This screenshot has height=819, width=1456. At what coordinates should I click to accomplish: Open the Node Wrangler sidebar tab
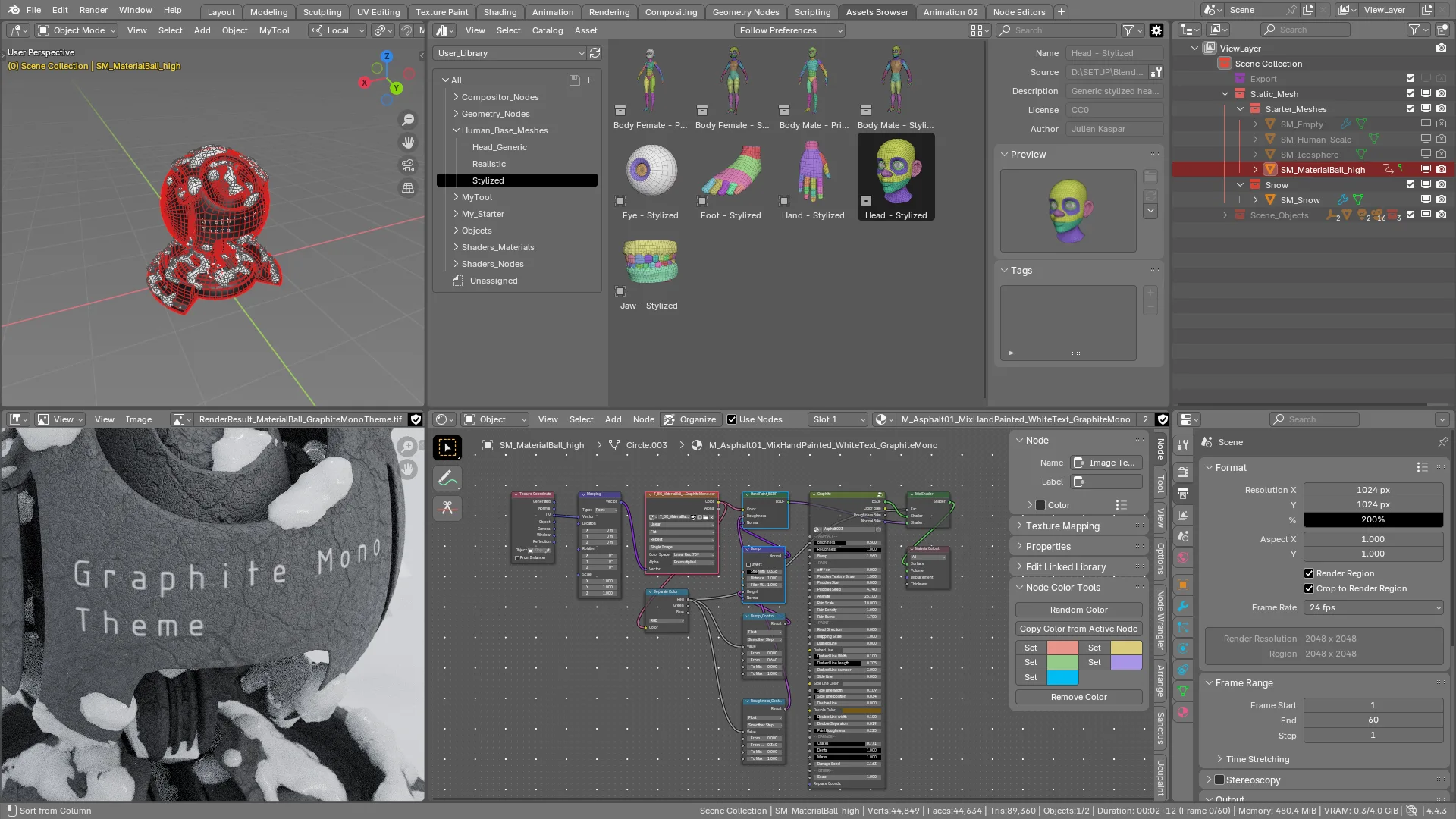pyautogui.click(x=1160, y=620)
